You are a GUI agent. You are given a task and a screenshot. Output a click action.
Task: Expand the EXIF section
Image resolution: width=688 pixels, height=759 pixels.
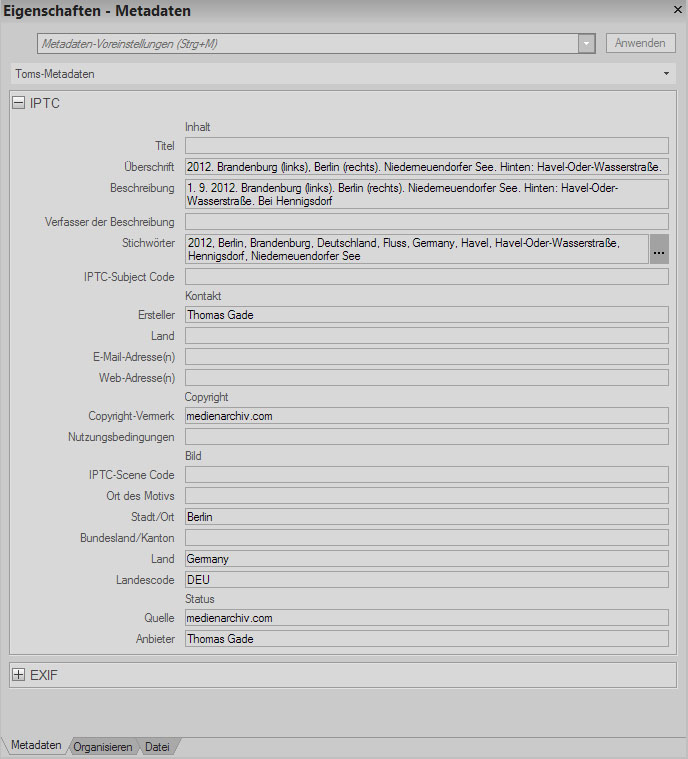tap(19, 675)
